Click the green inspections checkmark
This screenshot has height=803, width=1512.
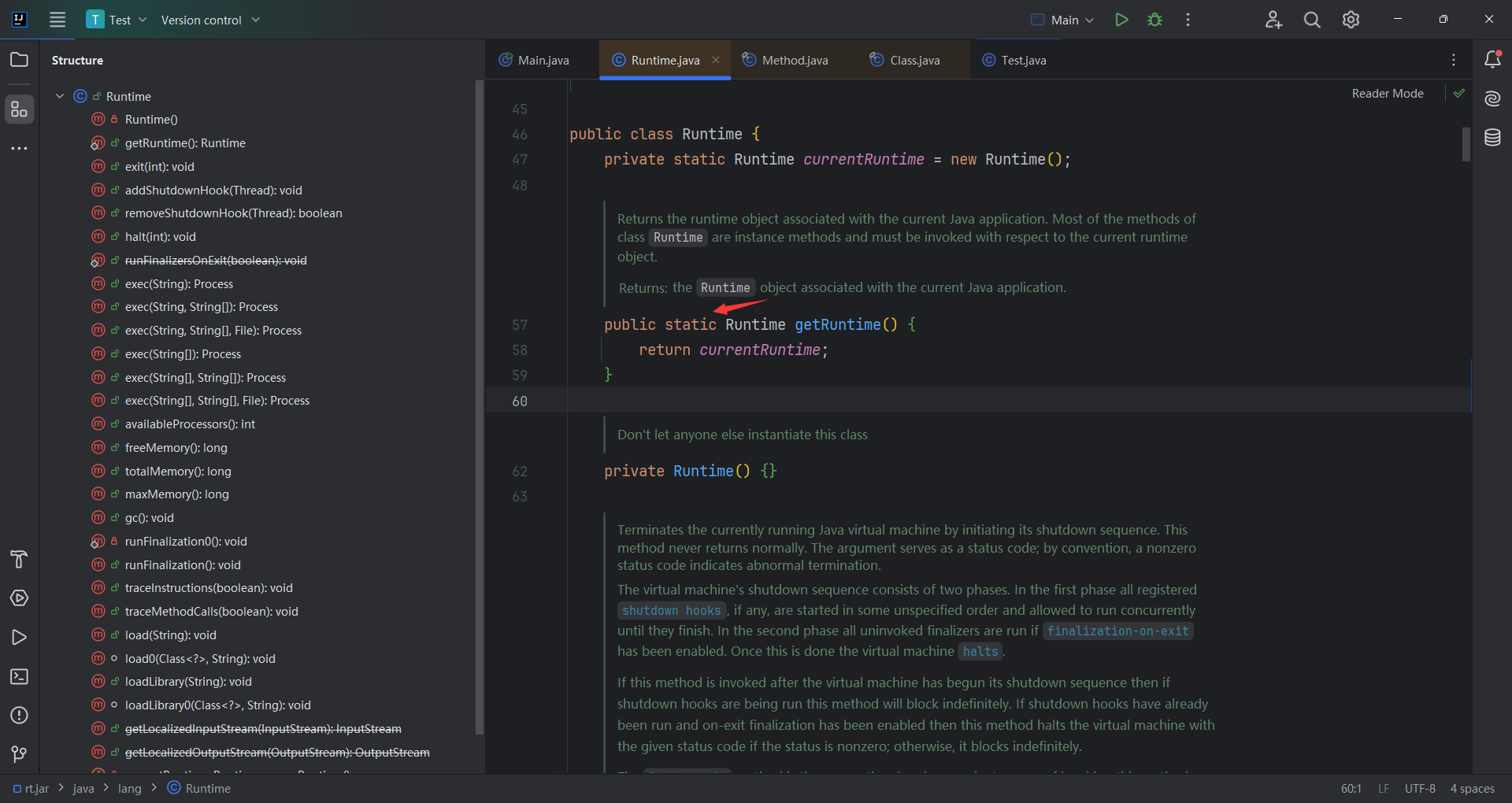point(1459,93)
